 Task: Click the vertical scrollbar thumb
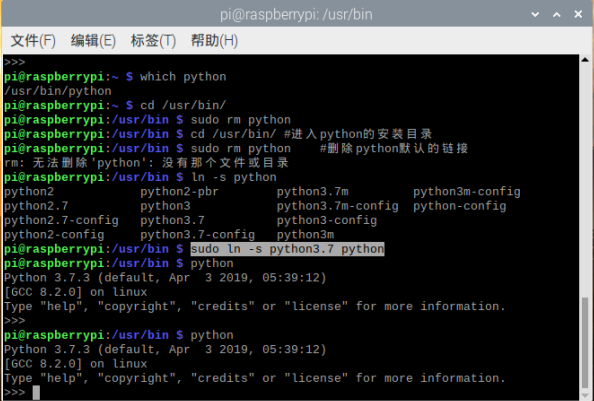585,346
